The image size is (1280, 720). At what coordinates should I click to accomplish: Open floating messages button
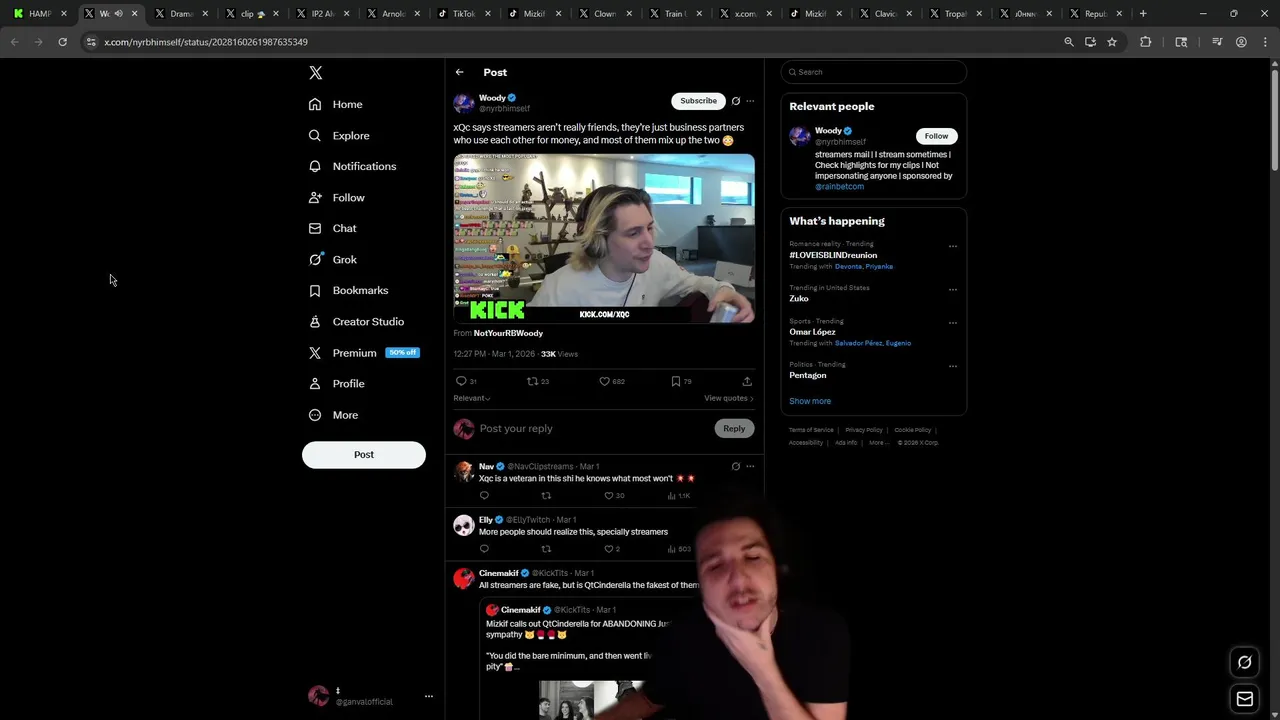click(1245, 699)
